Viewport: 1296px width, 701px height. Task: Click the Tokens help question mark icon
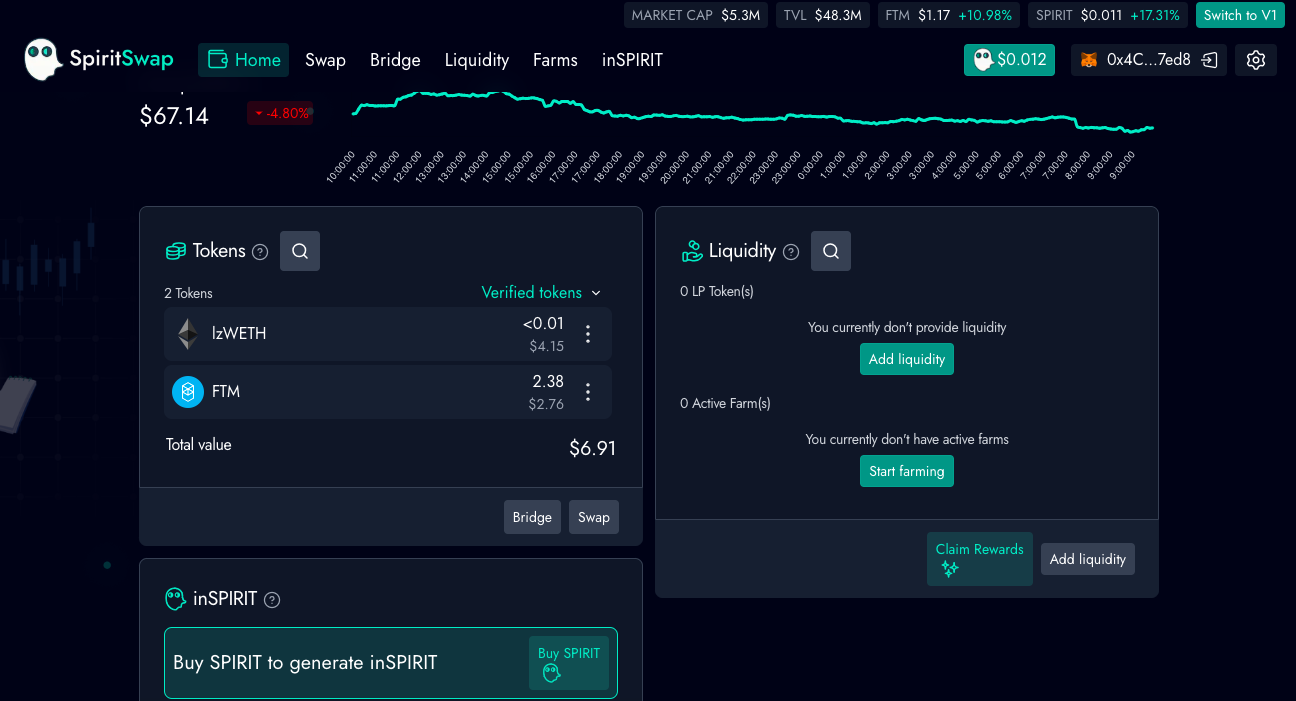pos(260,251)
